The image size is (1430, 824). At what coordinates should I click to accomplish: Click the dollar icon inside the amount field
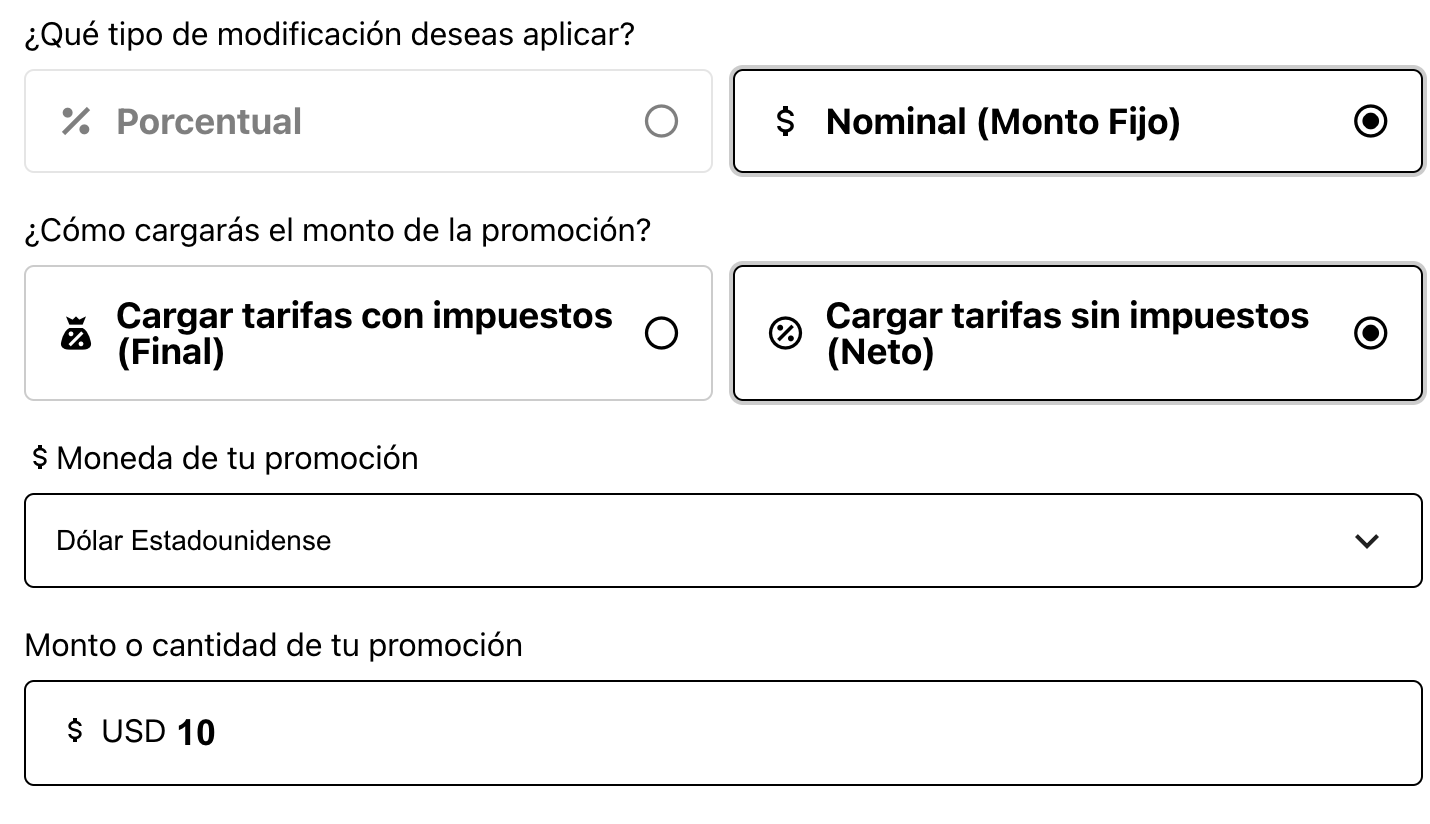(x=74, y=732)
